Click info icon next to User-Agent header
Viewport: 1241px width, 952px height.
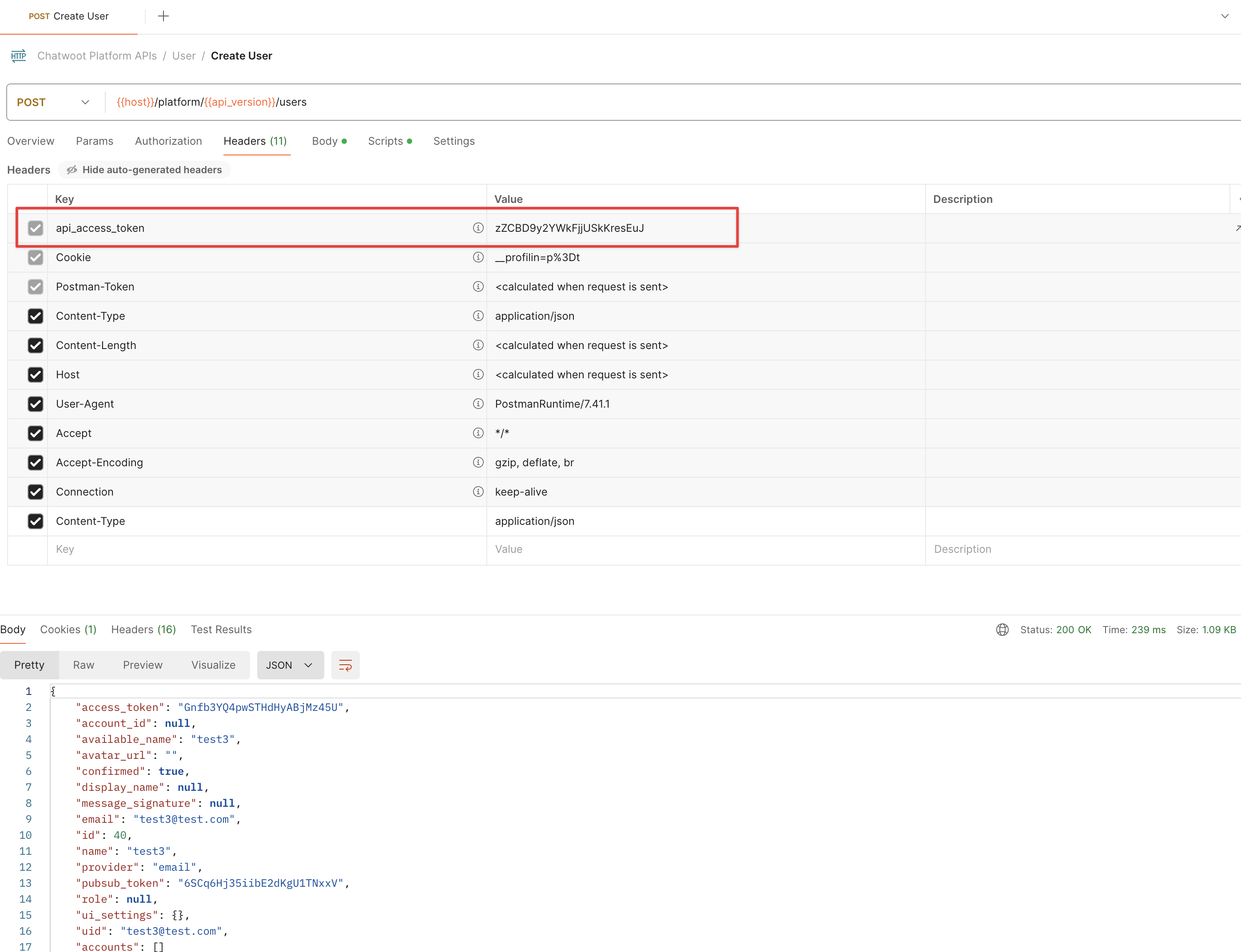pos(478,404)
